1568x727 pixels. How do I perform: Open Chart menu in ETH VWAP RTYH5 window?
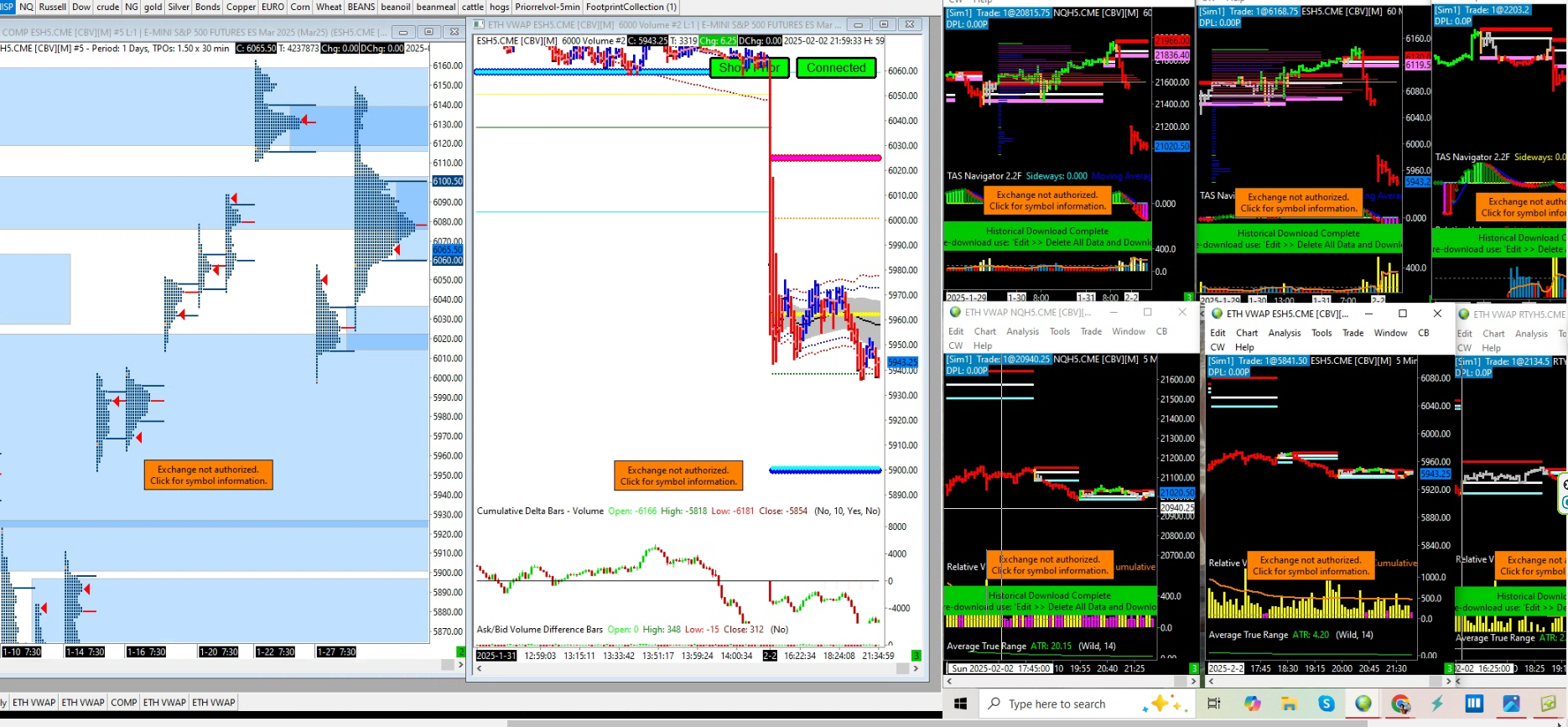[x=1493, y=334]
